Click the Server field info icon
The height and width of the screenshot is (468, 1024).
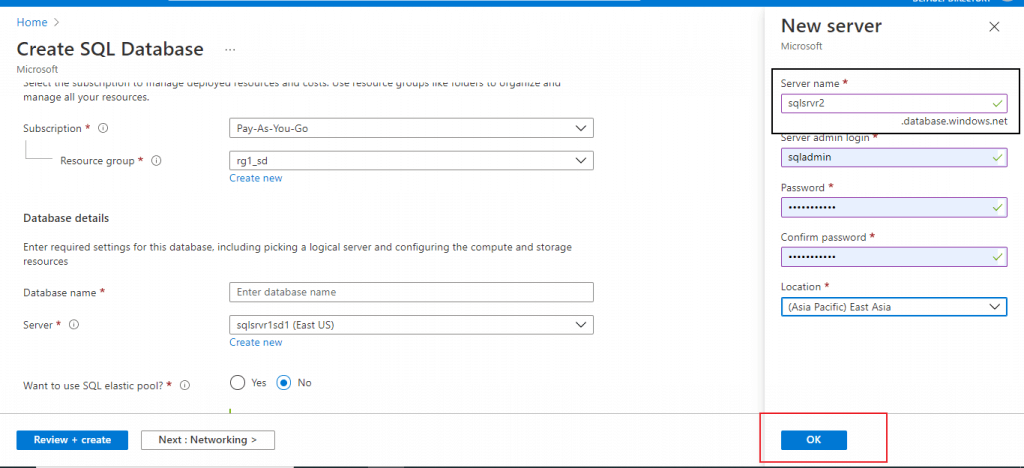click(75, 325)
